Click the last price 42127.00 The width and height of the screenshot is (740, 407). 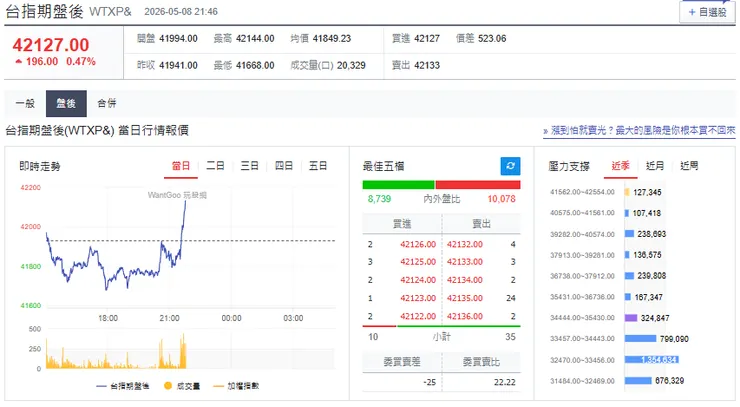click(x=50, y=45)
